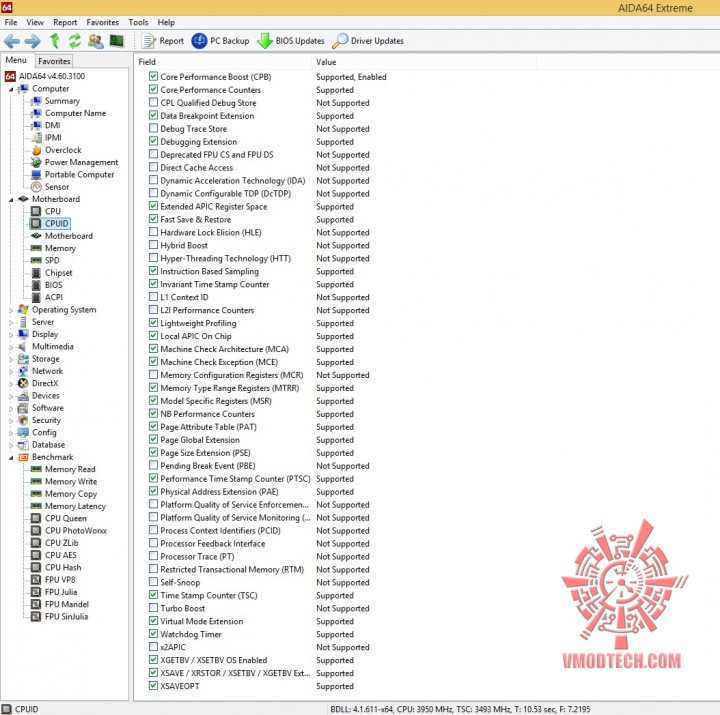The height and width of the screenshot is (715, 720).
Task: Click the green Refresh arrows icon
Action: click(75, 41)
